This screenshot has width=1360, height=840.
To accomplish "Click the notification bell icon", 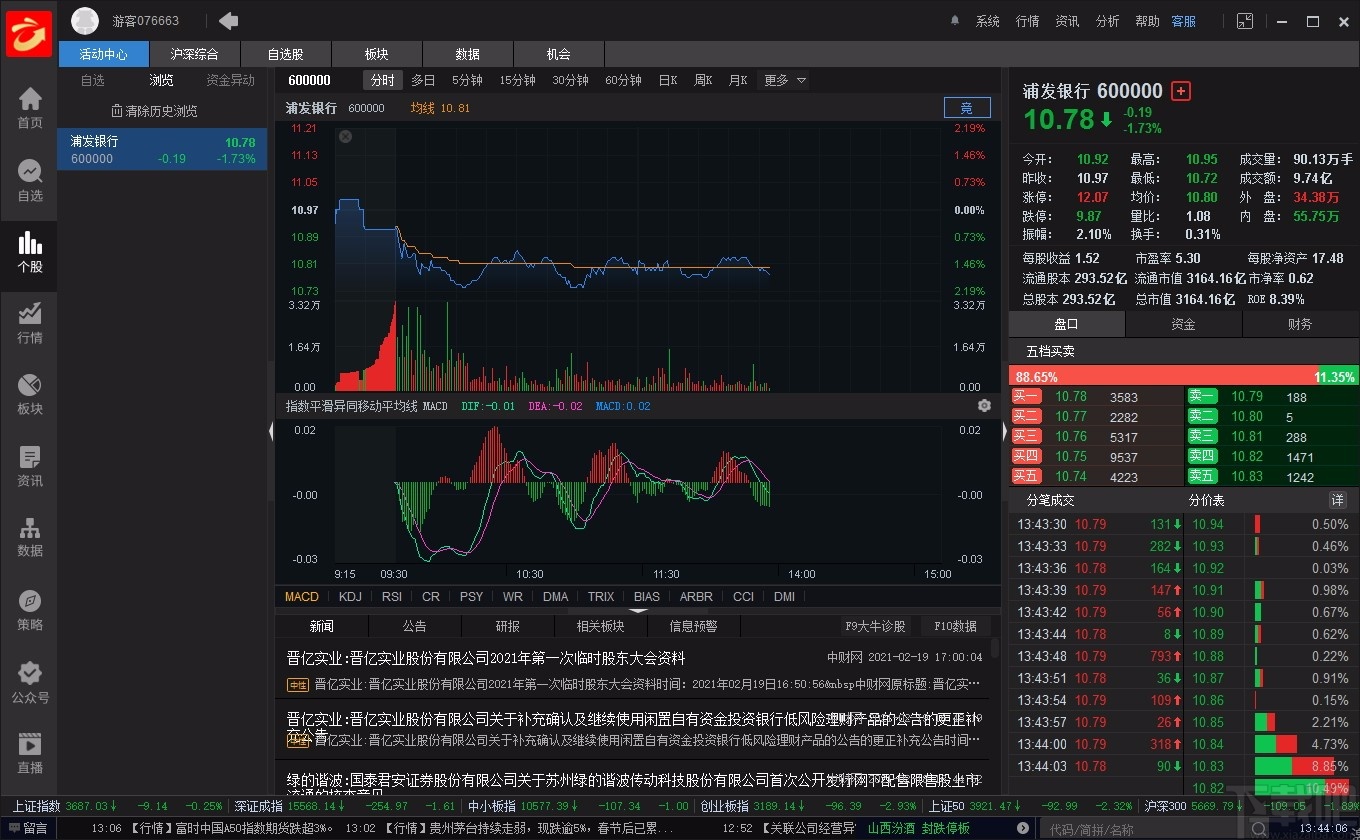I will [955, 20].
